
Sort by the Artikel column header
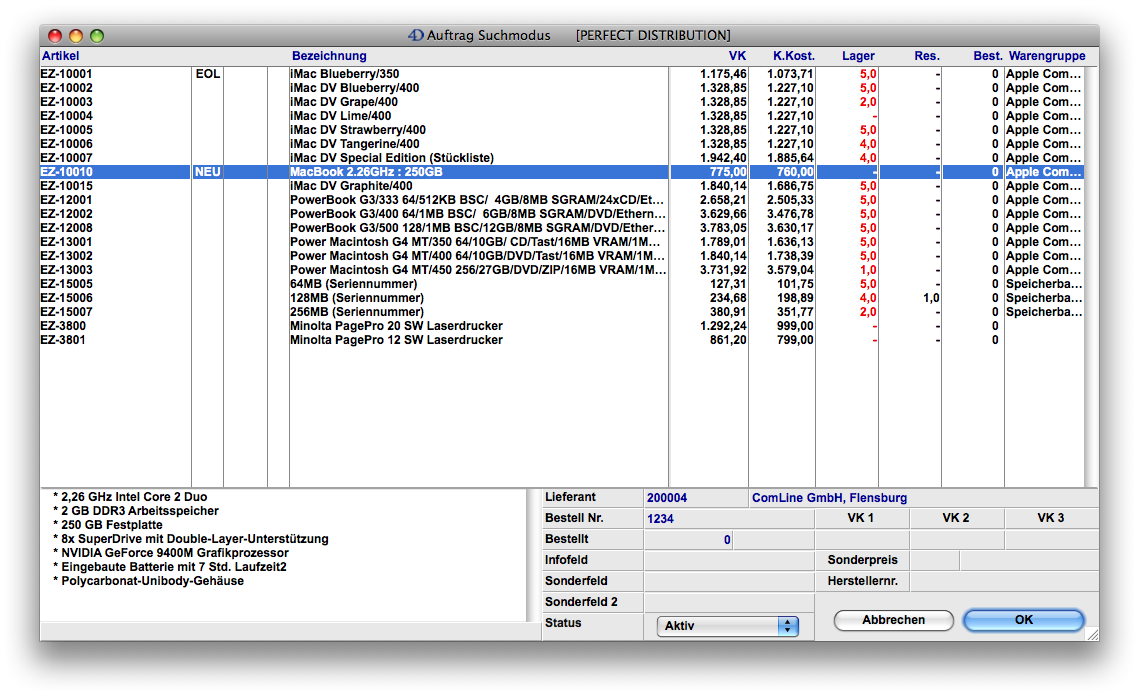[x=60, y=56]
